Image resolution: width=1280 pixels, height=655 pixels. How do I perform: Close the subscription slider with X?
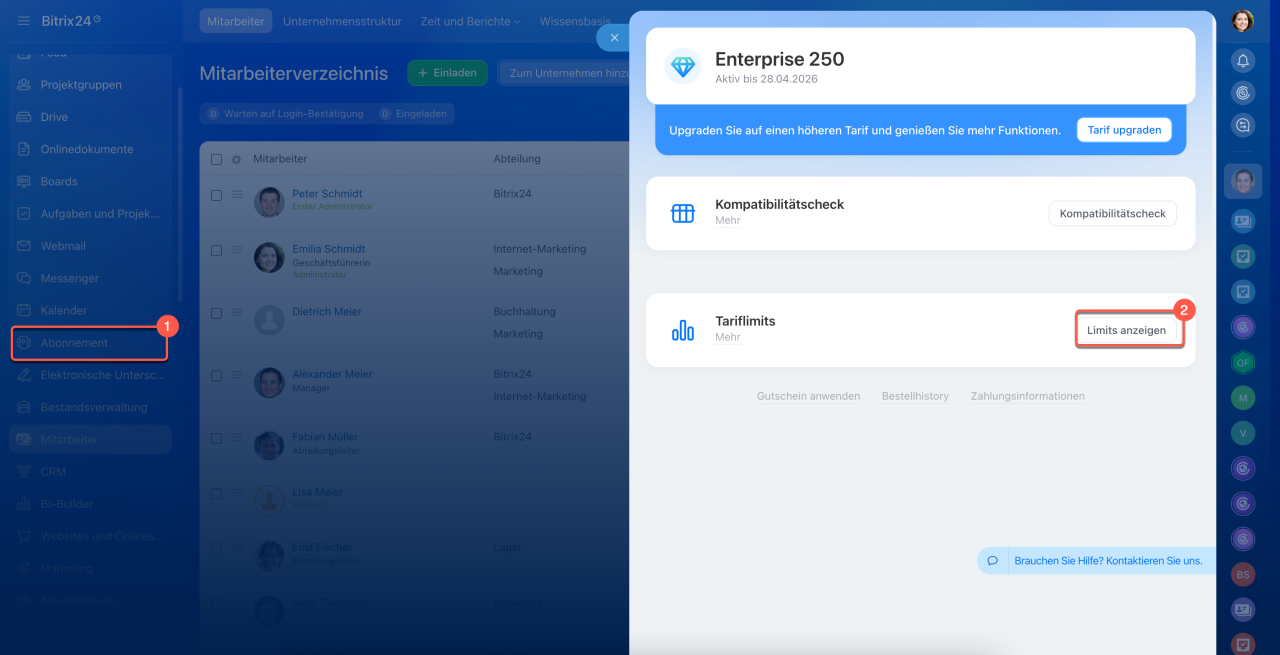click(x=614, y=38)
